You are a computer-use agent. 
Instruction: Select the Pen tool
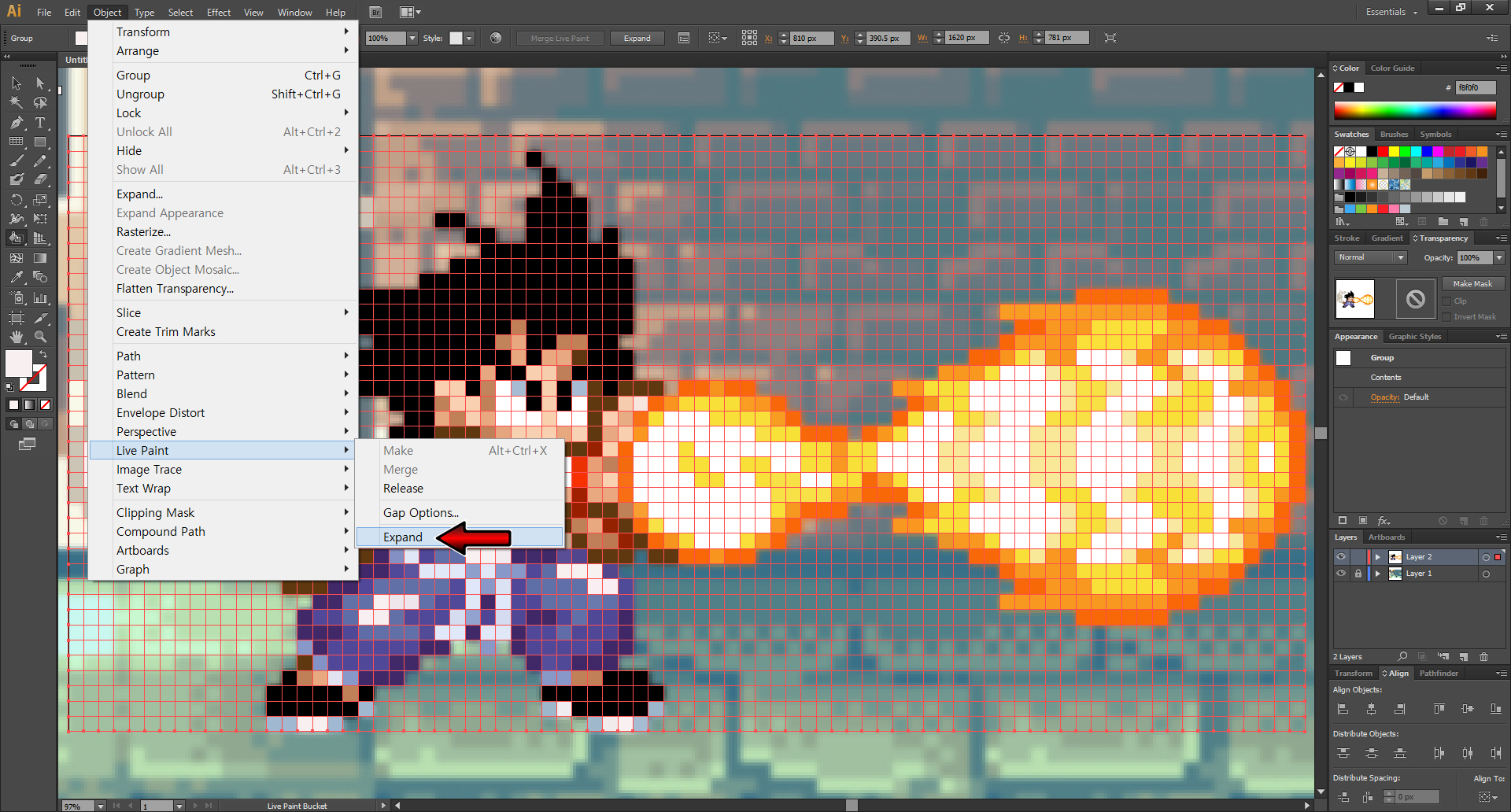tap(17, 122)
